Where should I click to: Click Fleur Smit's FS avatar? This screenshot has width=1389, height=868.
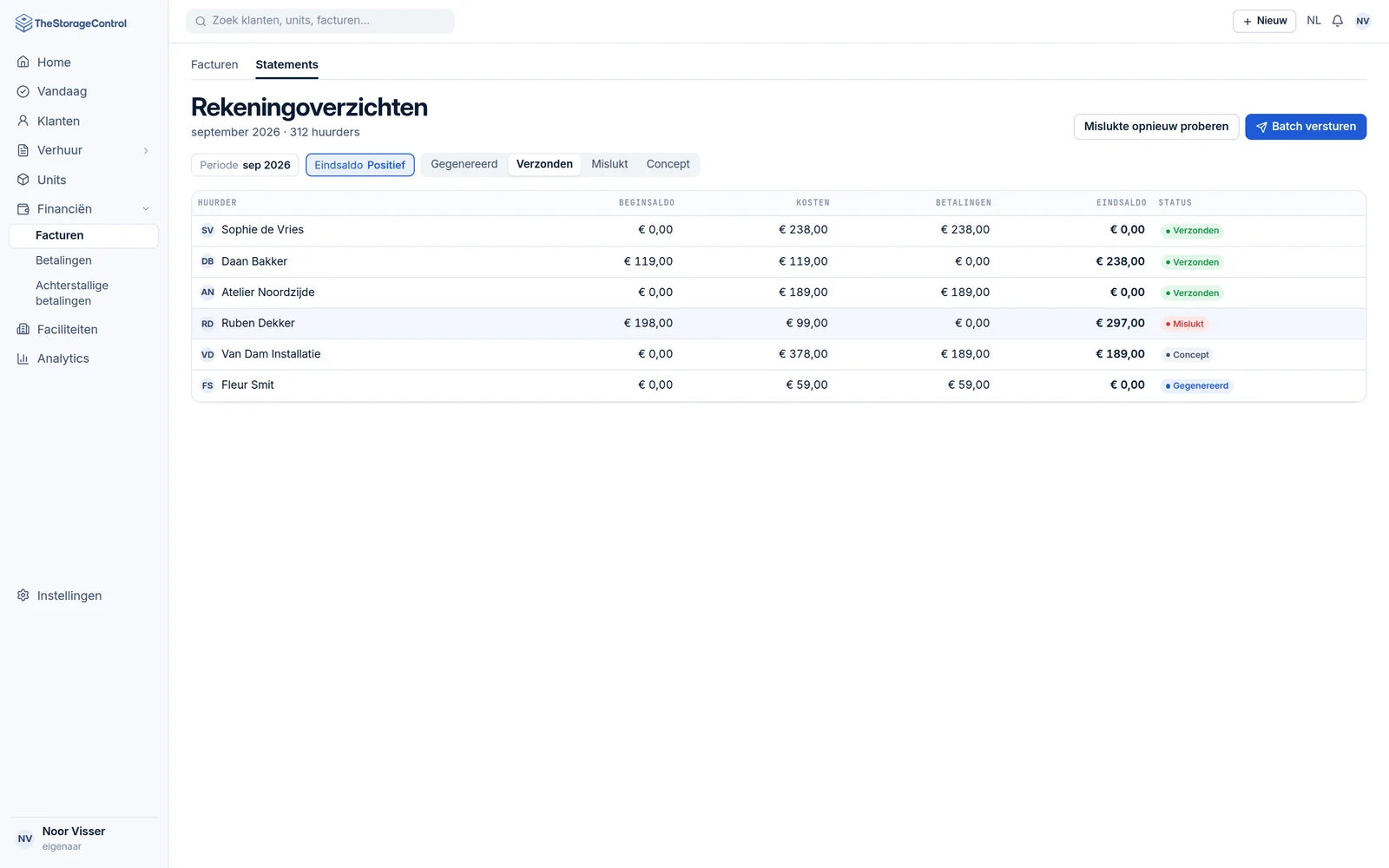[207, 385]
